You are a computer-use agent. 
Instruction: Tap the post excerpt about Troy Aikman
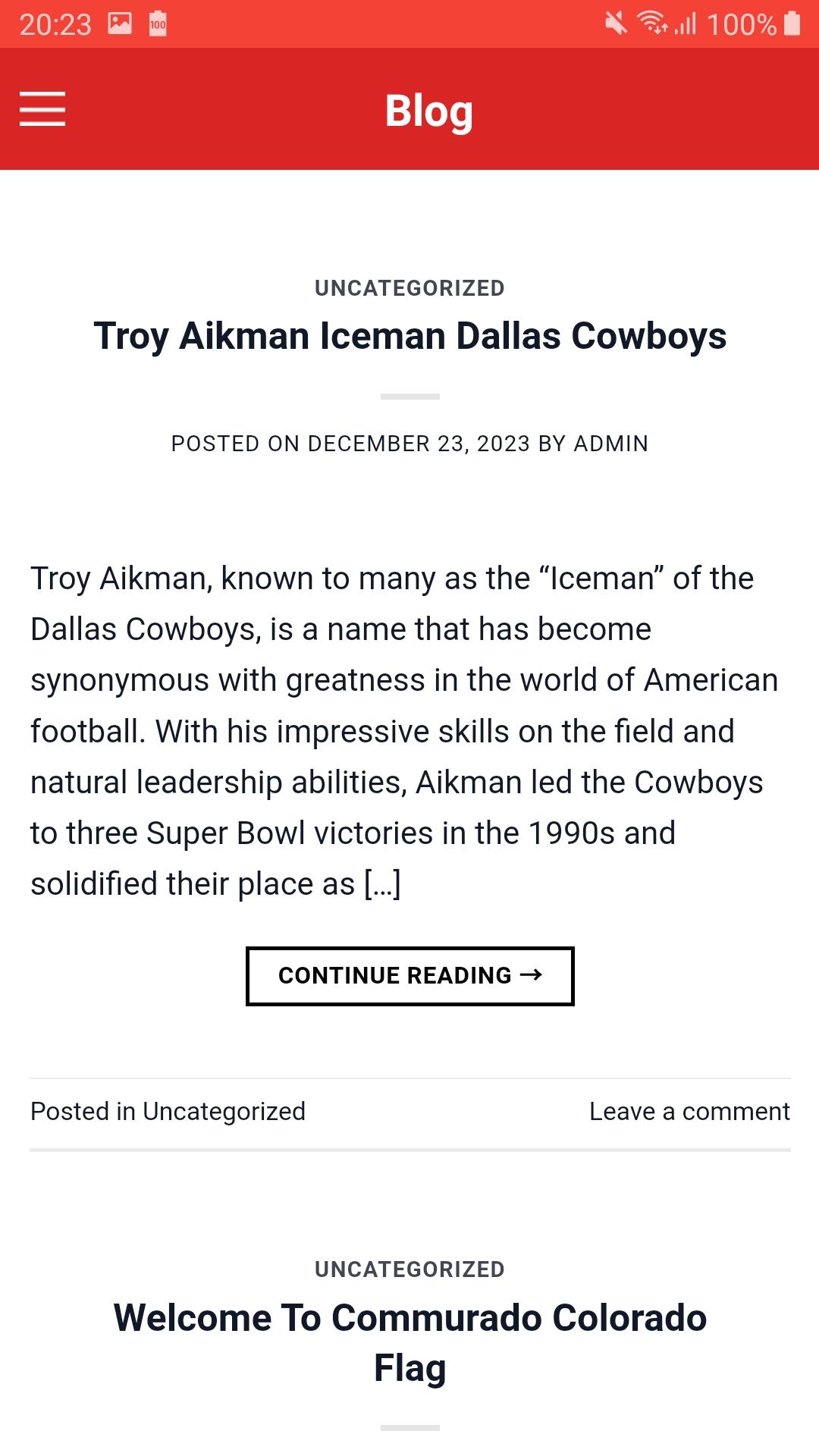(404, 731)
